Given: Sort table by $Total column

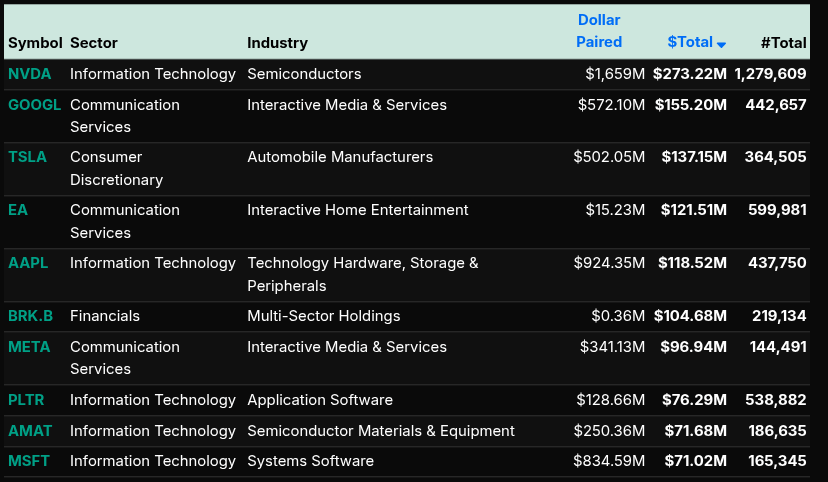Looking at the screenshot, I should (690, 42).
